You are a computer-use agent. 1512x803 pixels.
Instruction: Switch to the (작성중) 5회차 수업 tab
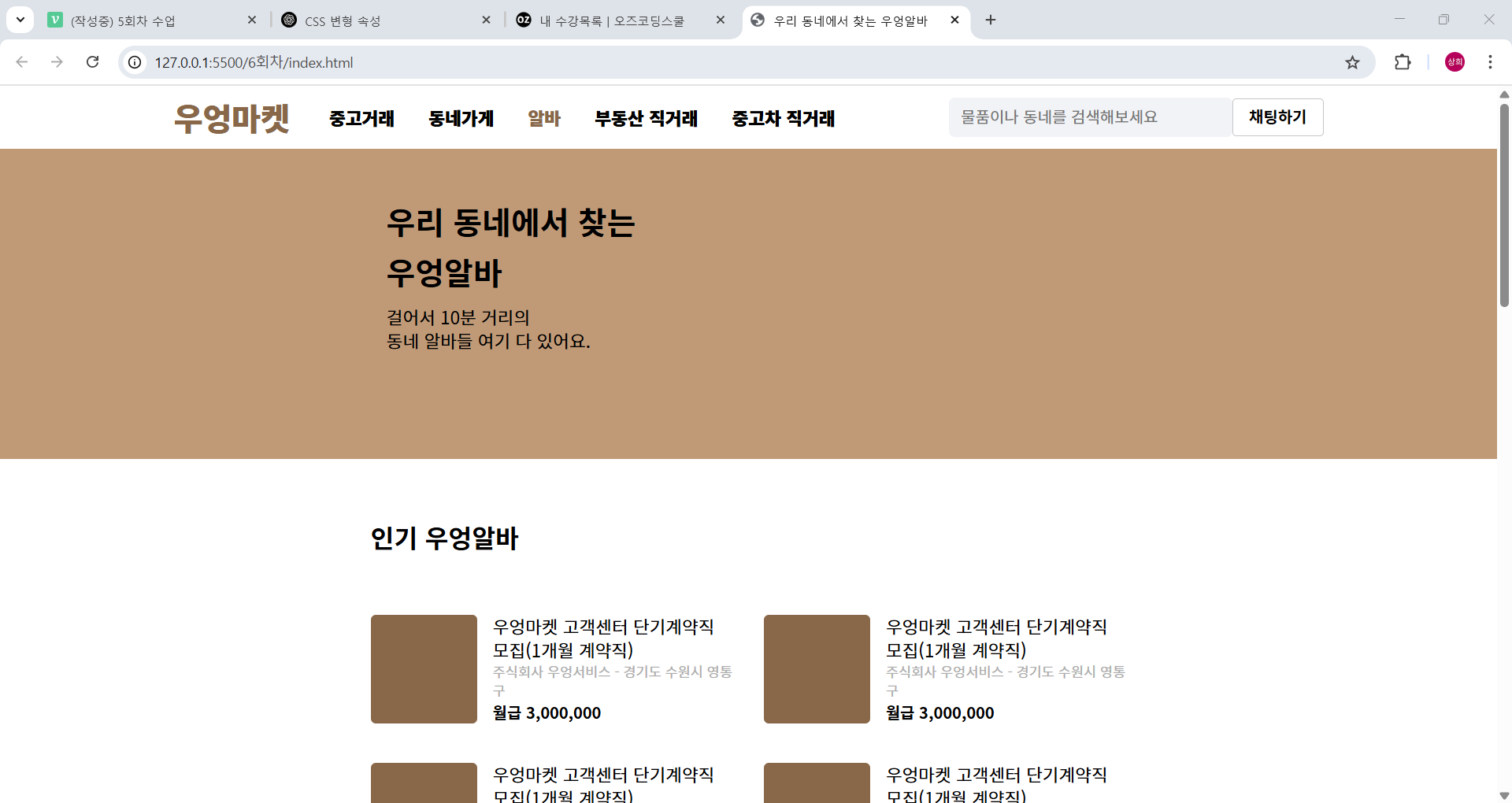coord(153,20)
